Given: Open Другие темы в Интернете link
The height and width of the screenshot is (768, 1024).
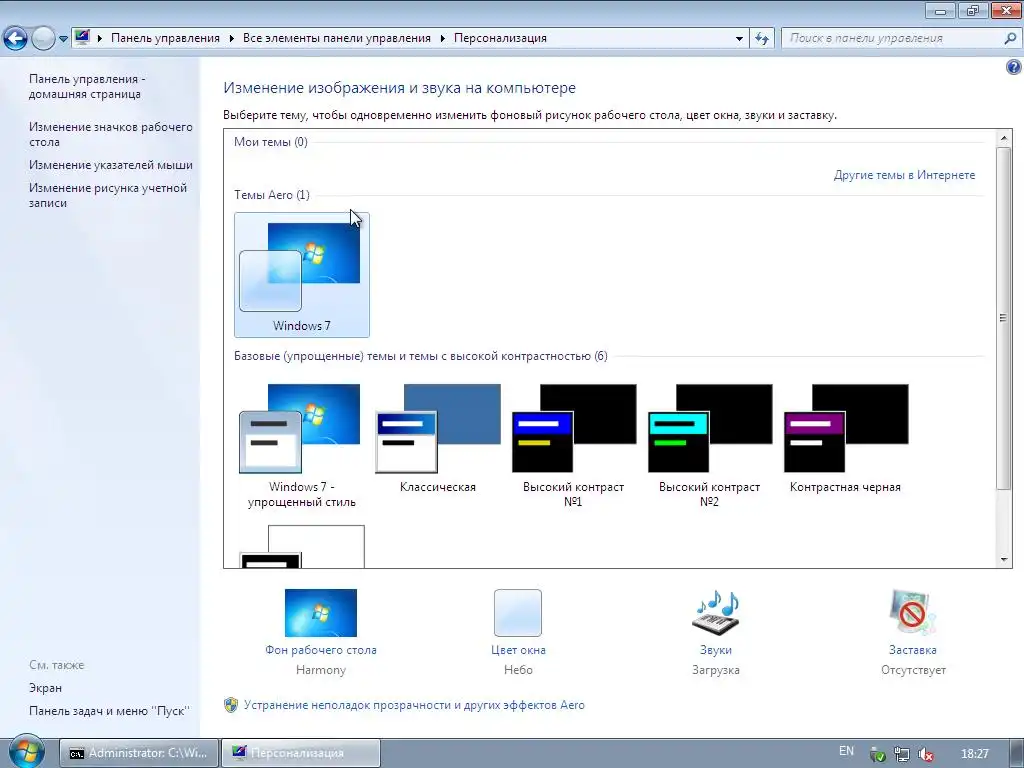Looking at the screenshot, I should tap(904, 175).
